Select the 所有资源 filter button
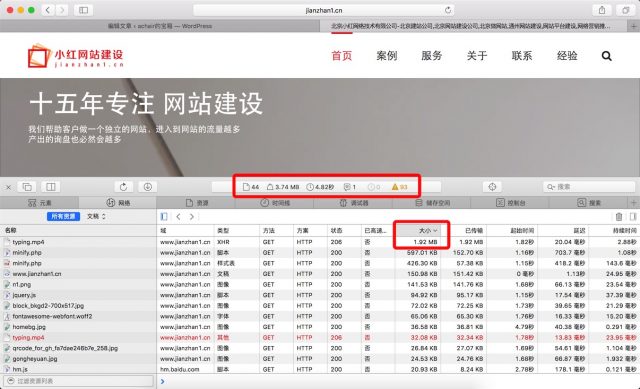This screenshot has width=640, height=389. pos(63,216)
